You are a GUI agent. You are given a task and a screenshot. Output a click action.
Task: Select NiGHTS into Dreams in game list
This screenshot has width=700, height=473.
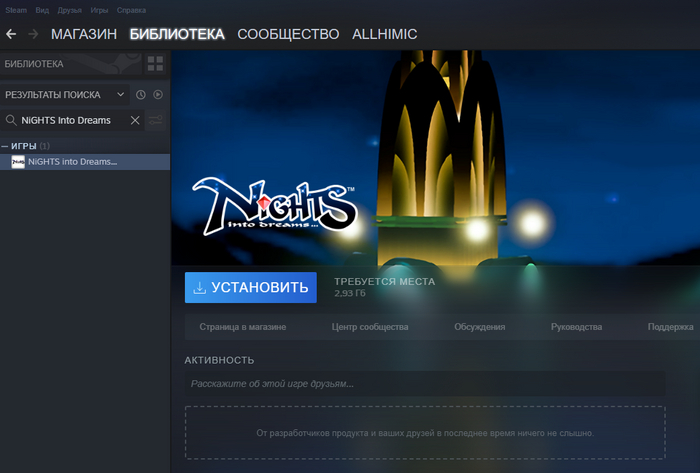click(85, 162)
